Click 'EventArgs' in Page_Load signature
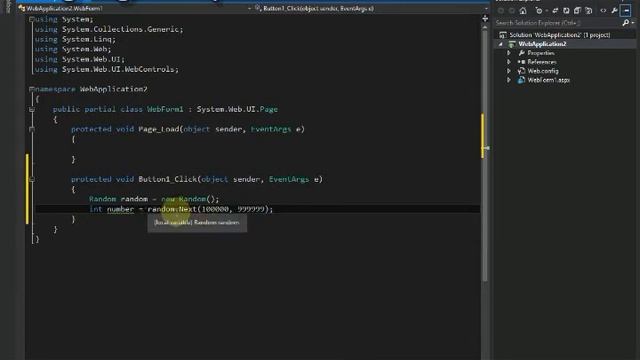The width and height of the screenshot is (640, 360). click(271, 129)
